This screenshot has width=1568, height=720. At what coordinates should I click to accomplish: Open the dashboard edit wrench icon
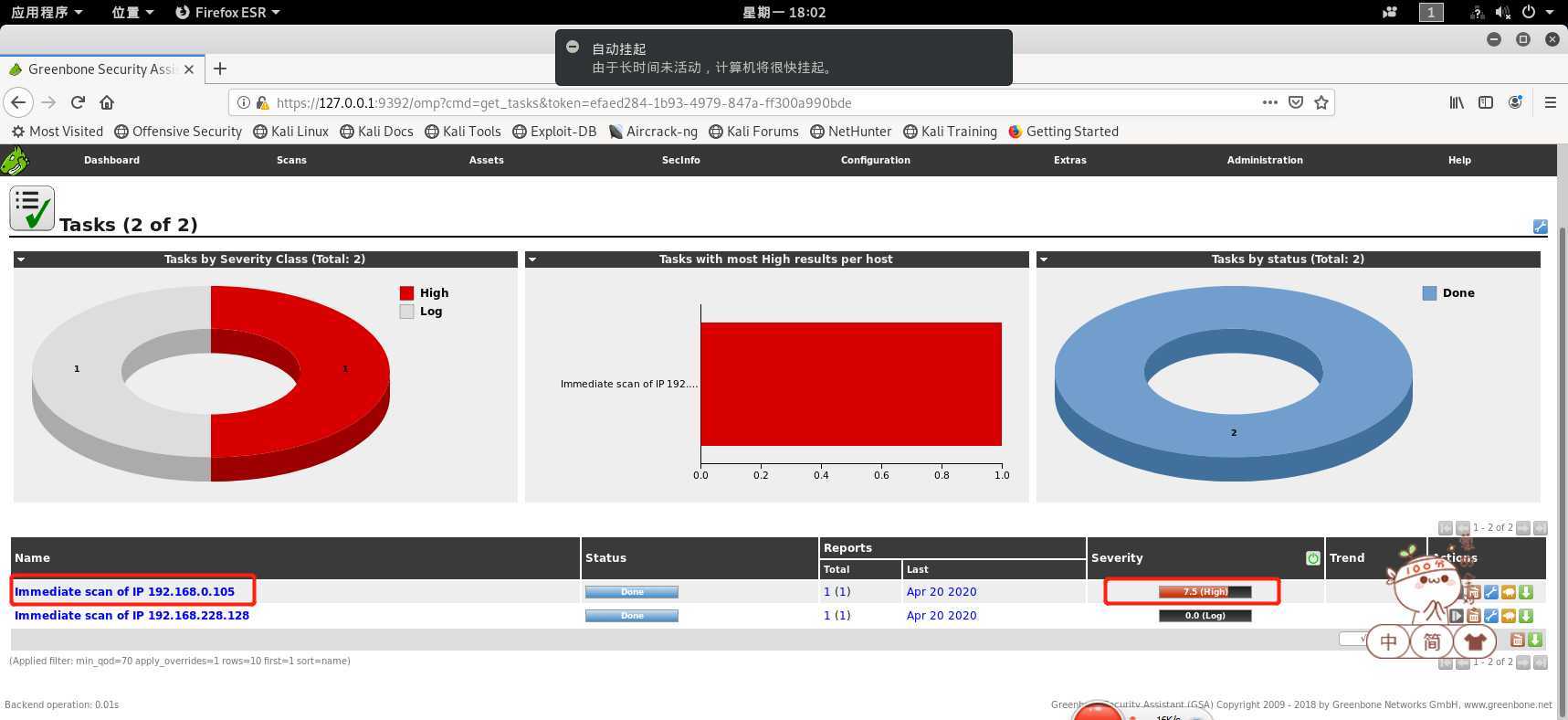pyautogui.click(x=1540, y=227)
